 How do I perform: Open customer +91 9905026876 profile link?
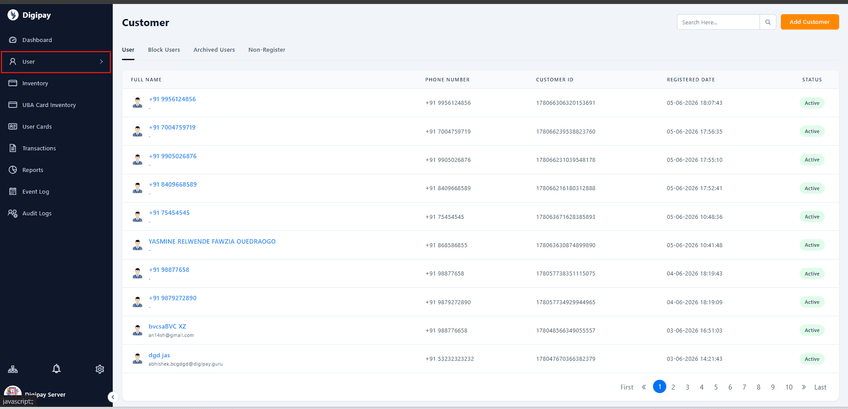(173, 156)
